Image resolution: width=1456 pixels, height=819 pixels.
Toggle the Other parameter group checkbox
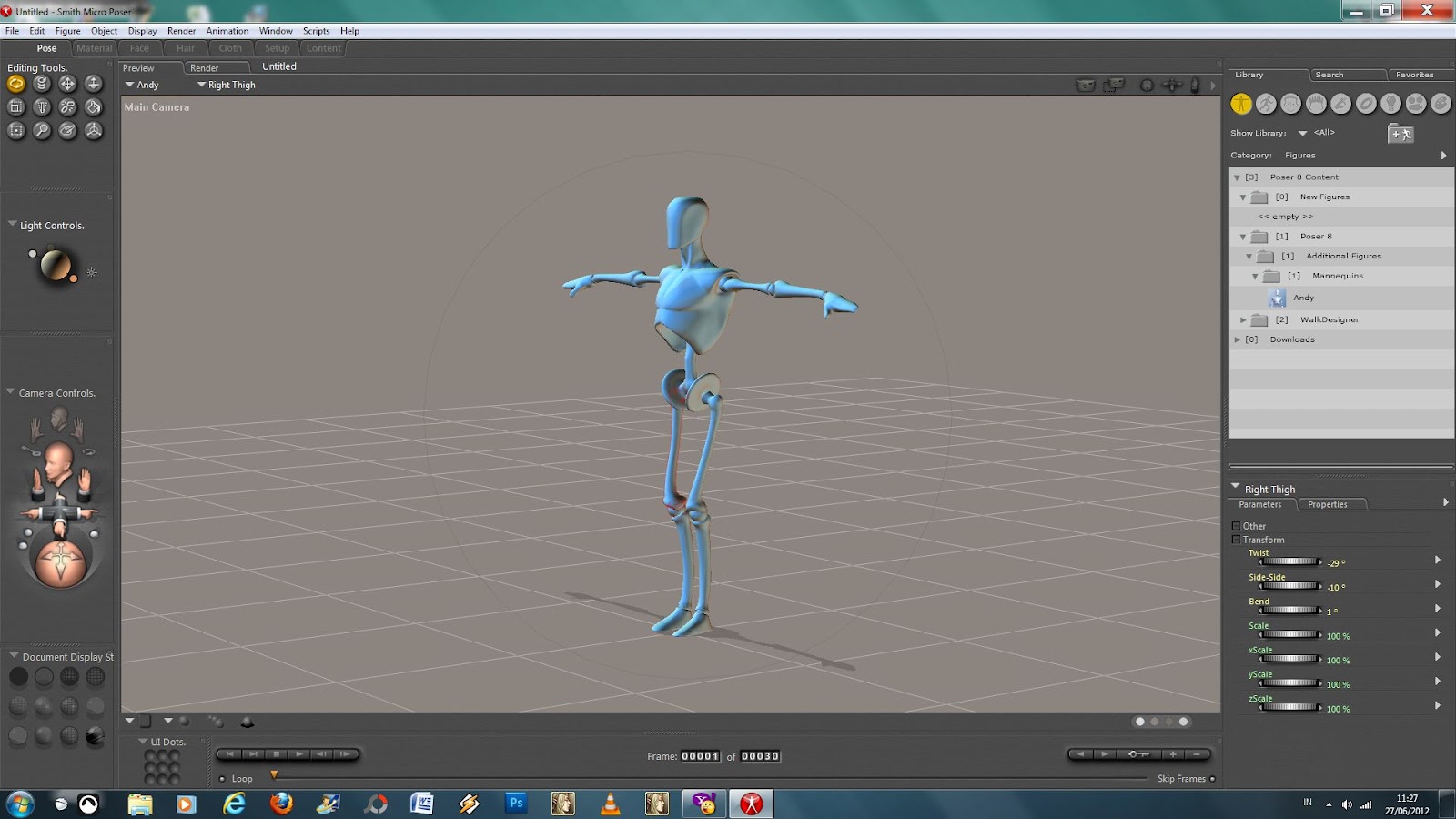tap(1237, 526)
